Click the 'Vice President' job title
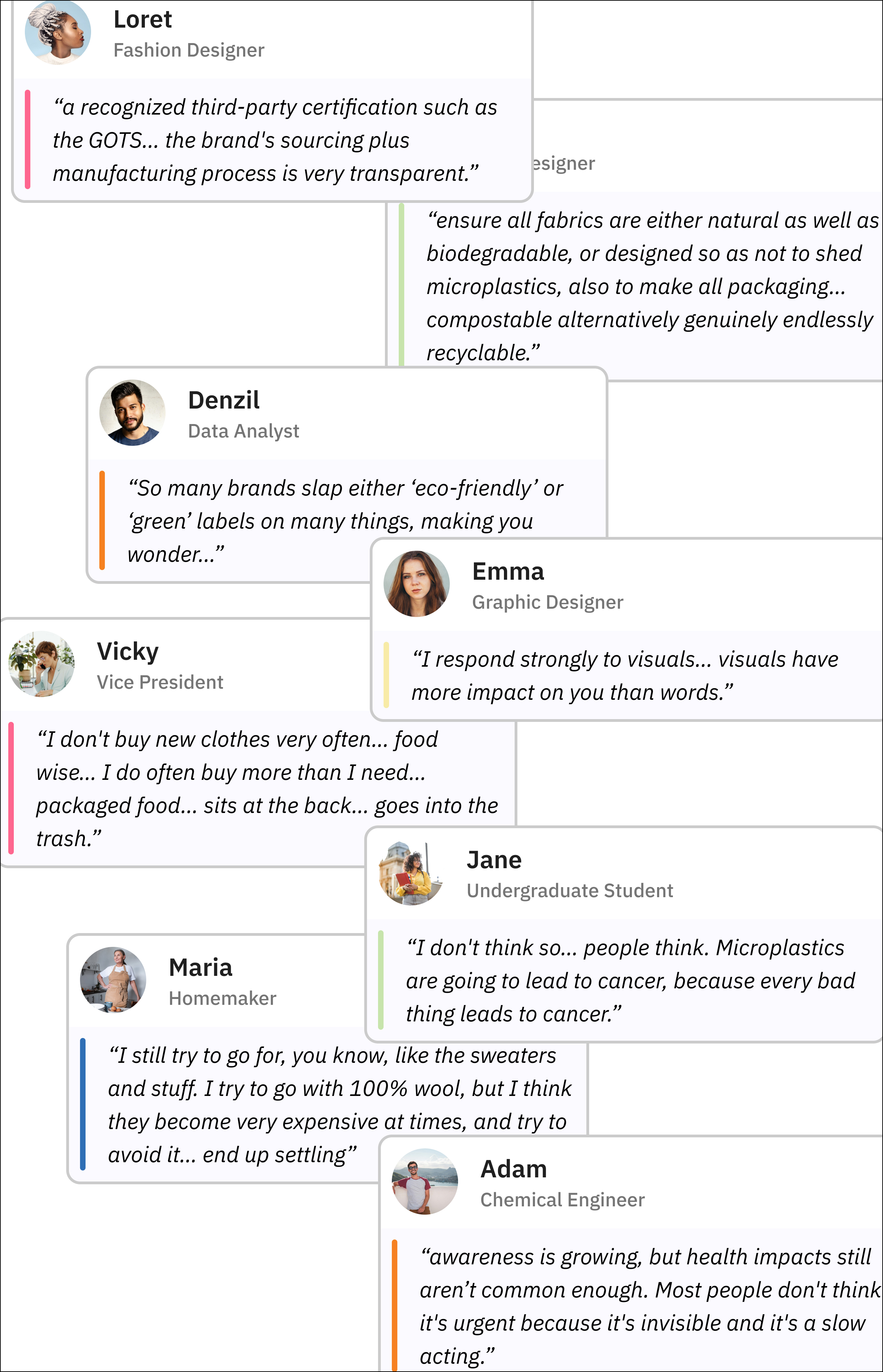The height and width of the screenshot is (1372, 883). pyautogui.click(x=160, y=682)
